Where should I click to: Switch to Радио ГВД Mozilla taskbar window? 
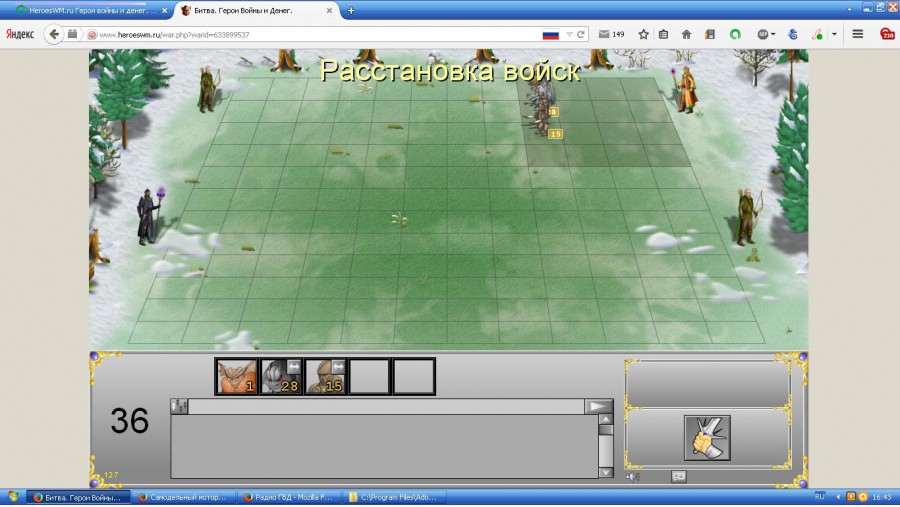[289, 497]
